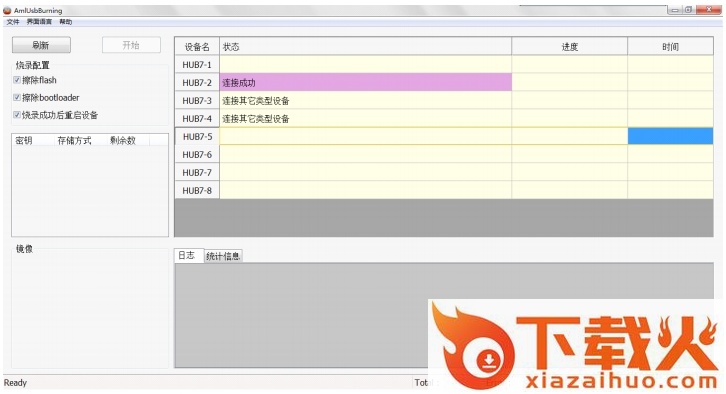Click HUB7-4's 连接其它类型设备 status cell
Viewport: 726px width, 394px height.
click(366, 119)
